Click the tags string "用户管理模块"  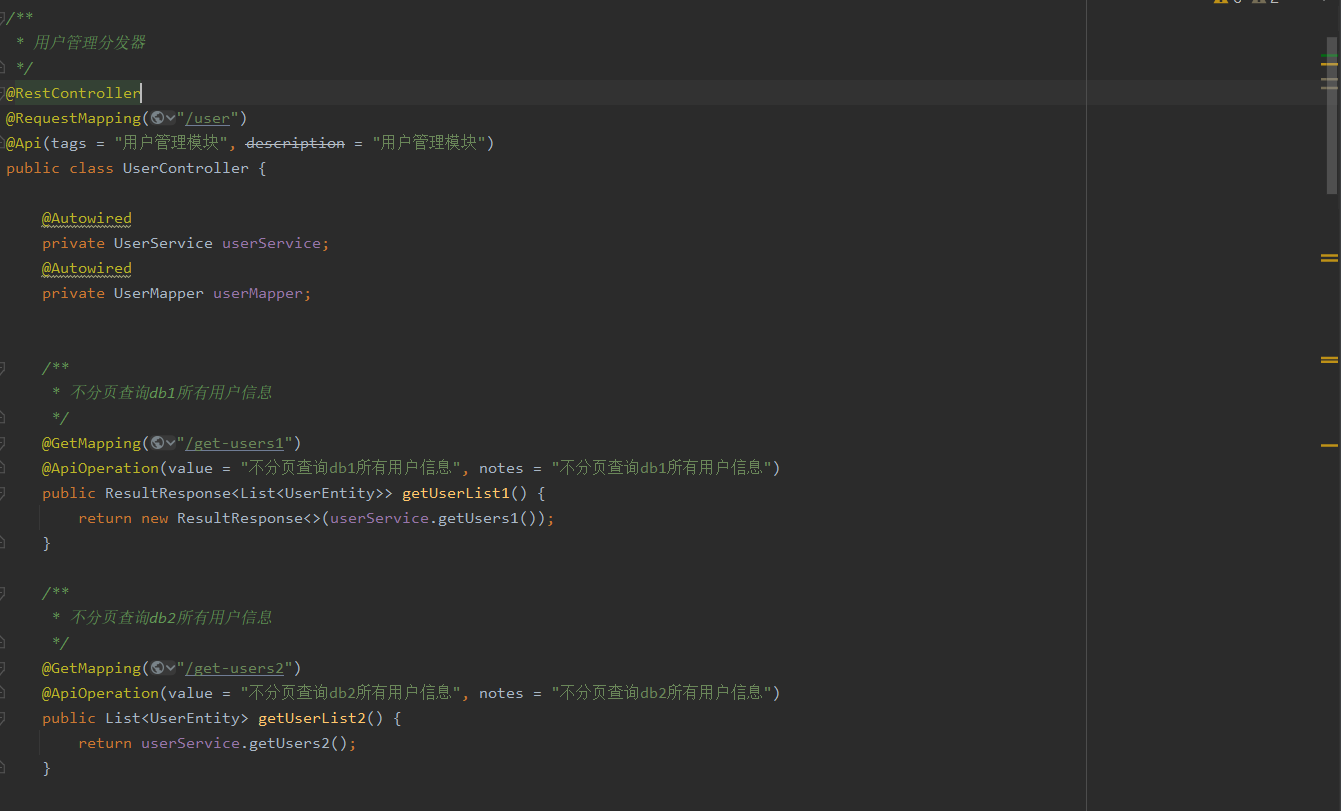click(x=171, y=143)
